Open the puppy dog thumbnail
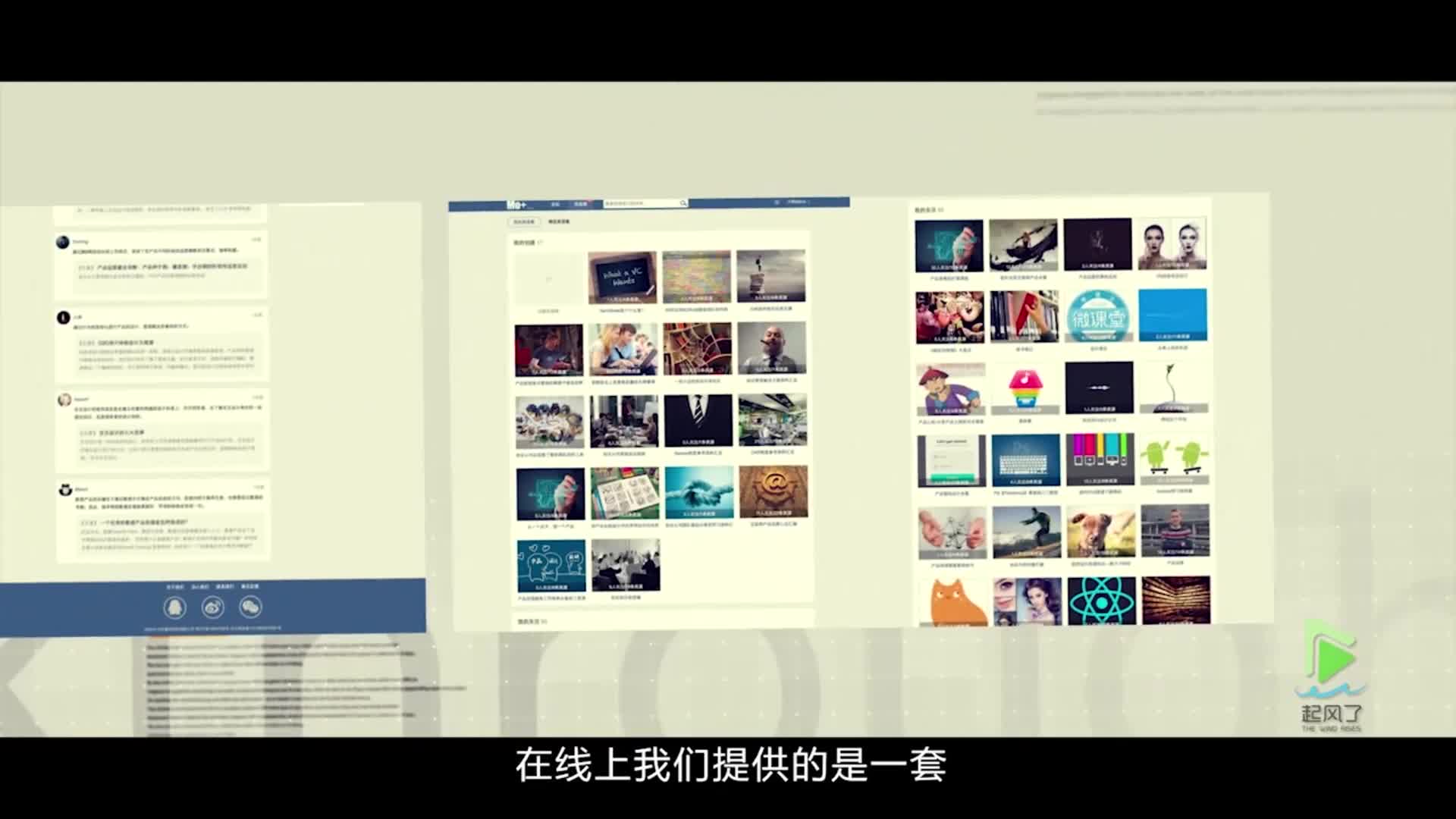This screenshot has width=1456, height=819. click(x=1100, y=532)
